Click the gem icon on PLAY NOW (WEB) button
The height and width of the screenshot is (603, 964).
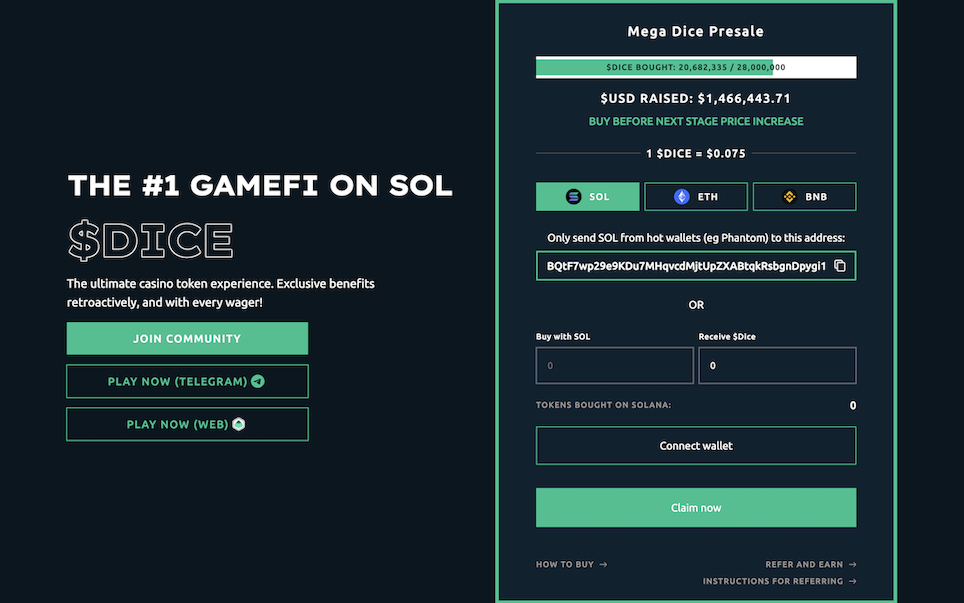point(238,424)
